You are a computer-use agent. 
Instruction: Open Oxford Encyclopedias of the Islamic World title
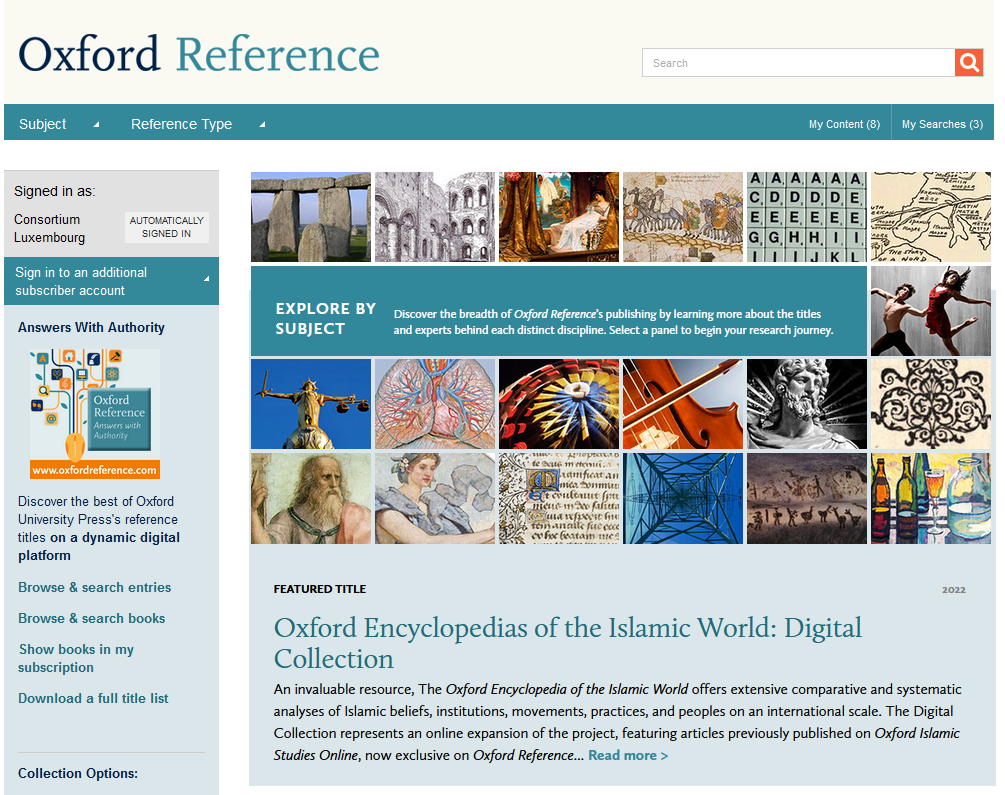[x=568, y=643]
